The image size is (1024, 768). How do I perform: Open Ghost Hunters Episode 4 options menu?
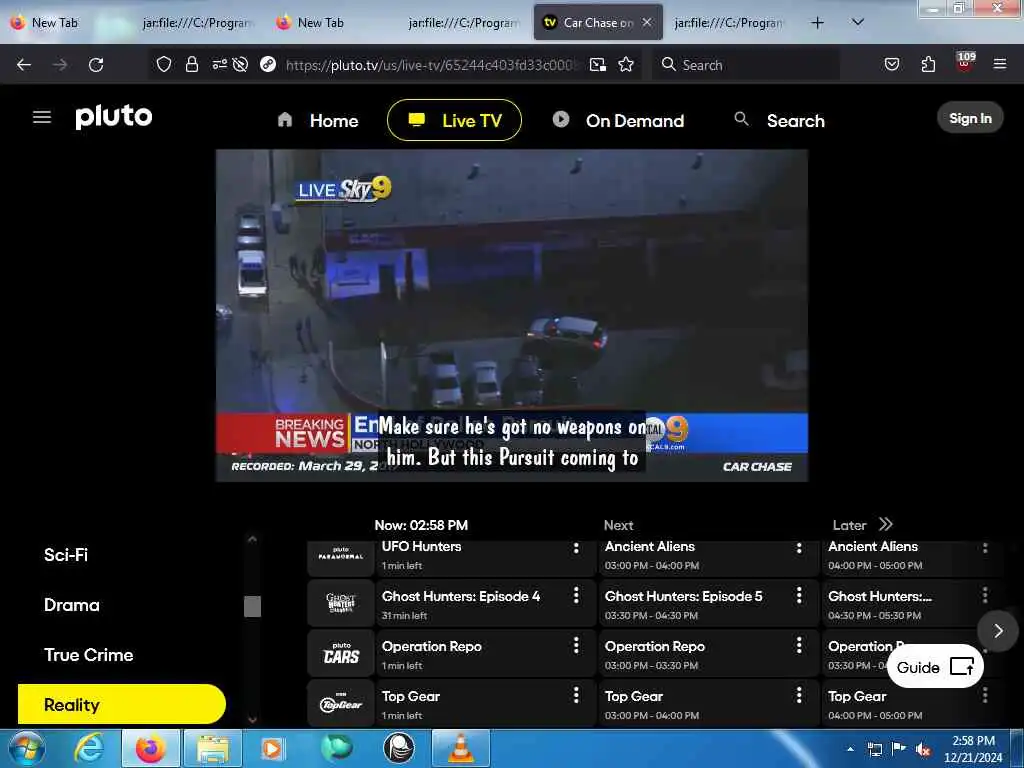click(x=576, y=595)
